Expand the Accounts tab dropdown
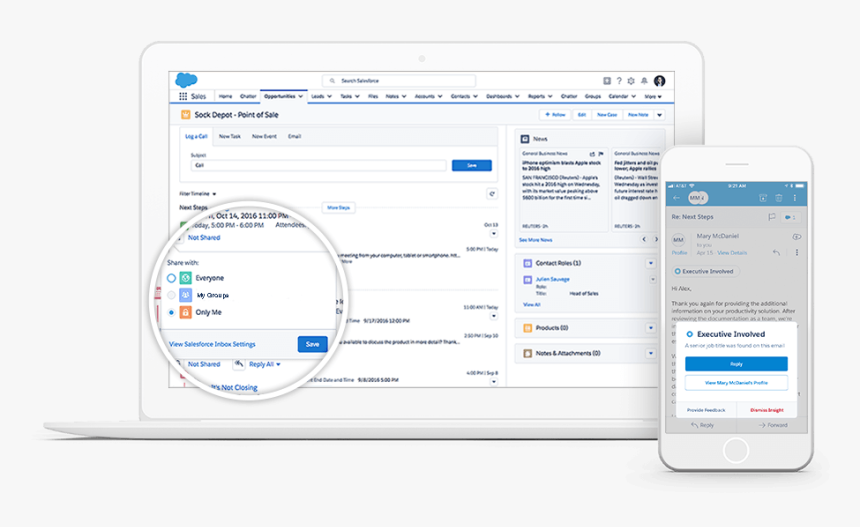860x527 pixels. 440,97
